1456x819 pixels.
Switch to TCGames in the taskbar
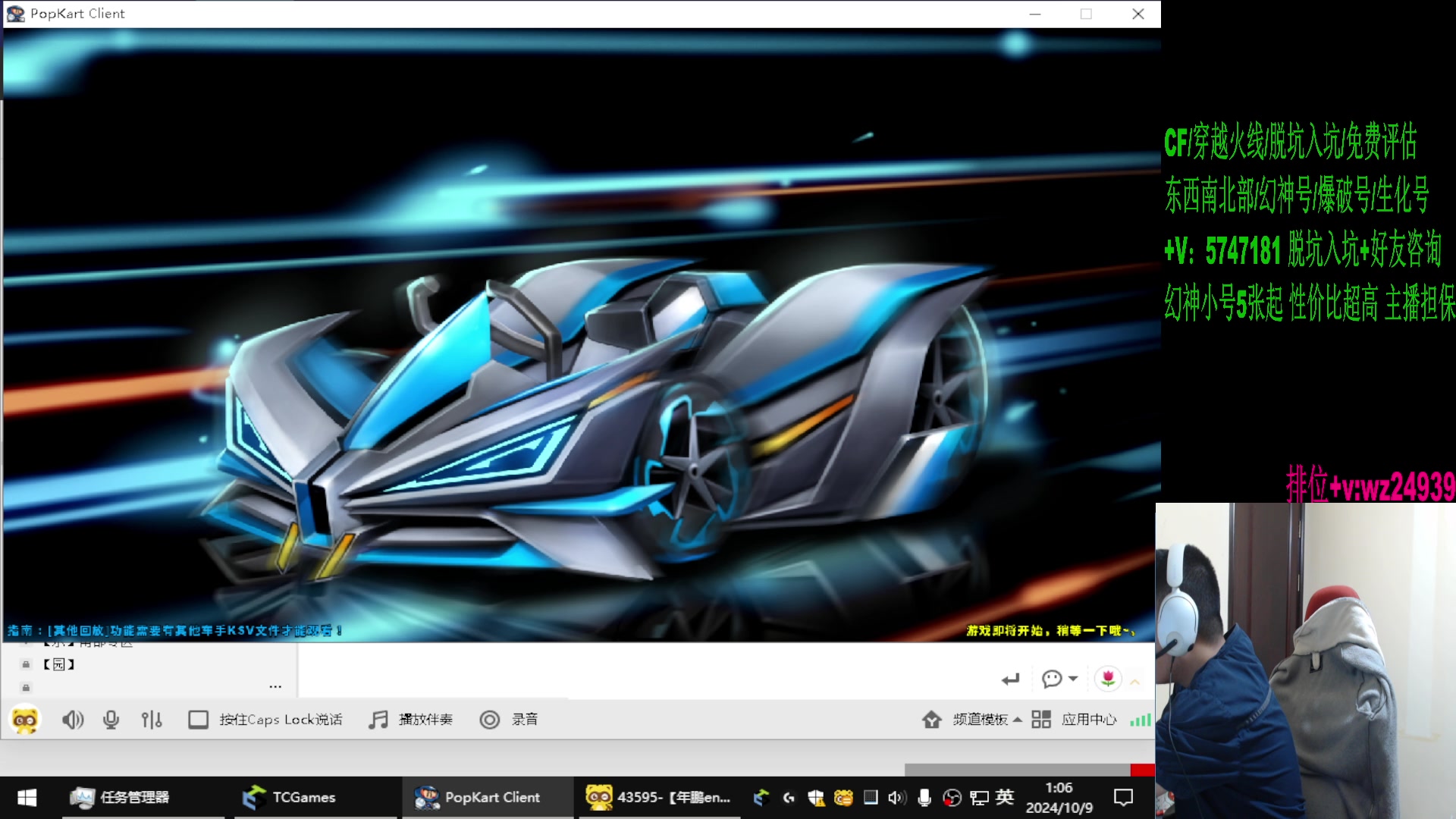tap(315, 798)
